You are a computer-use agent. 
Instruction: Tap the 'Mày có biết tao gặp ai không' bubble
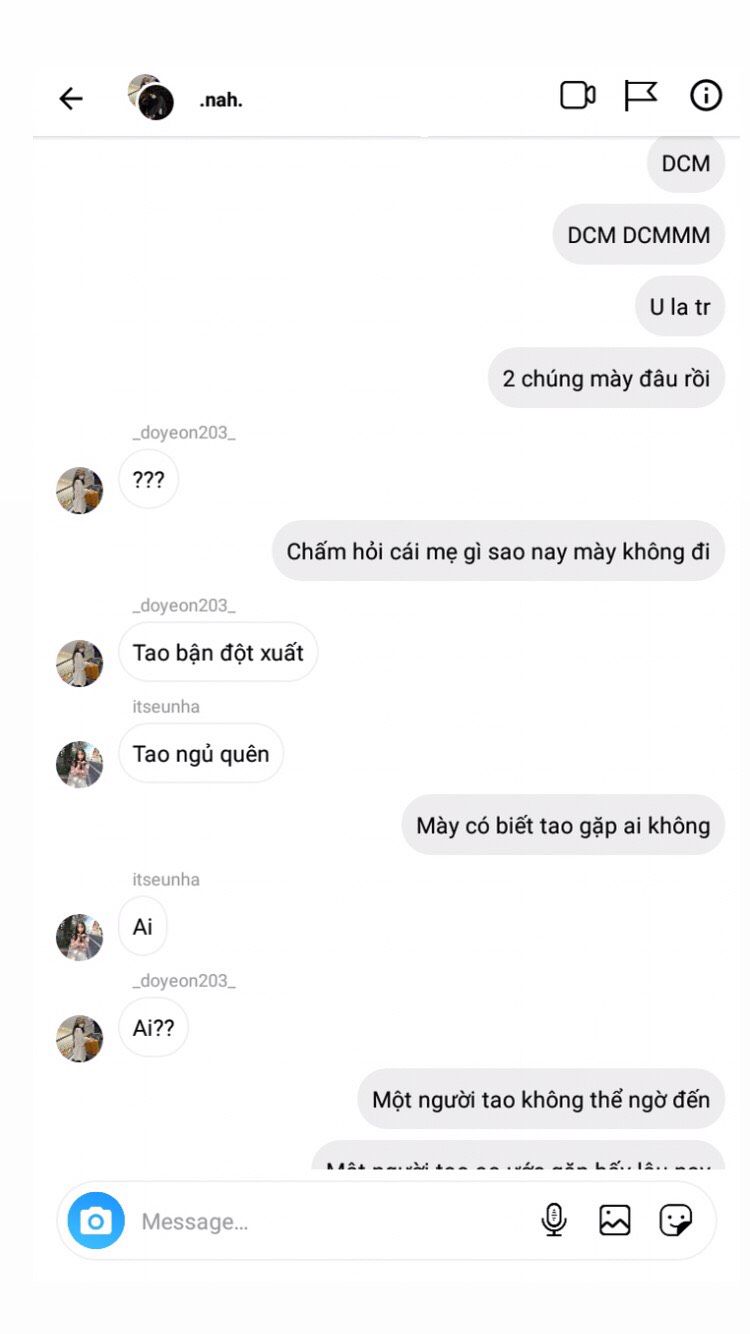(563, 825)
